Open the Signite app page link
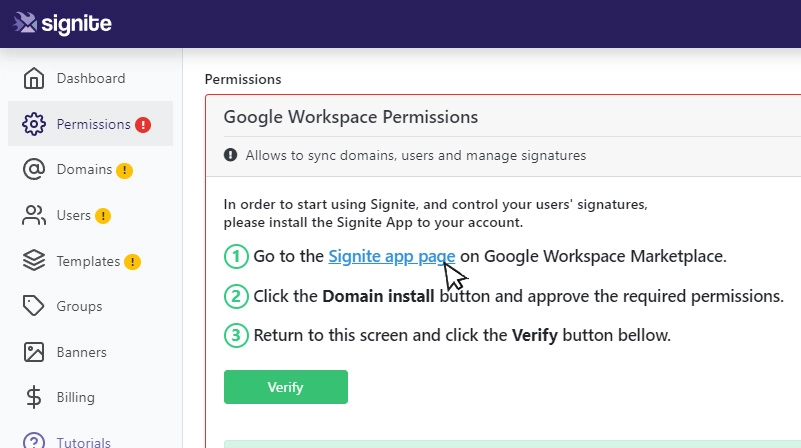Screen dimensions: 801x448 pos(391,256)
